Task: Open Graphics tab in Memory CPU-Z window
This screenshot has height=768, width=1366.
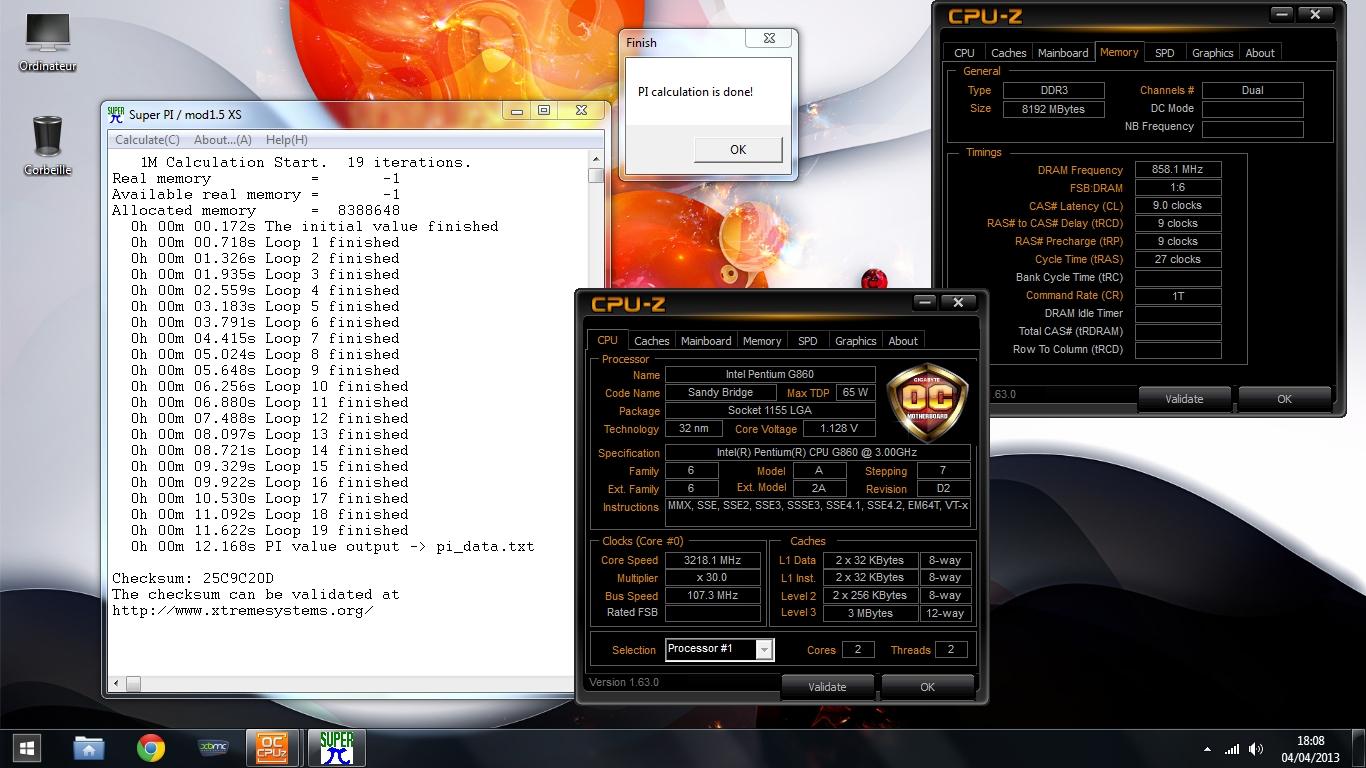Action: (1213, 53)
